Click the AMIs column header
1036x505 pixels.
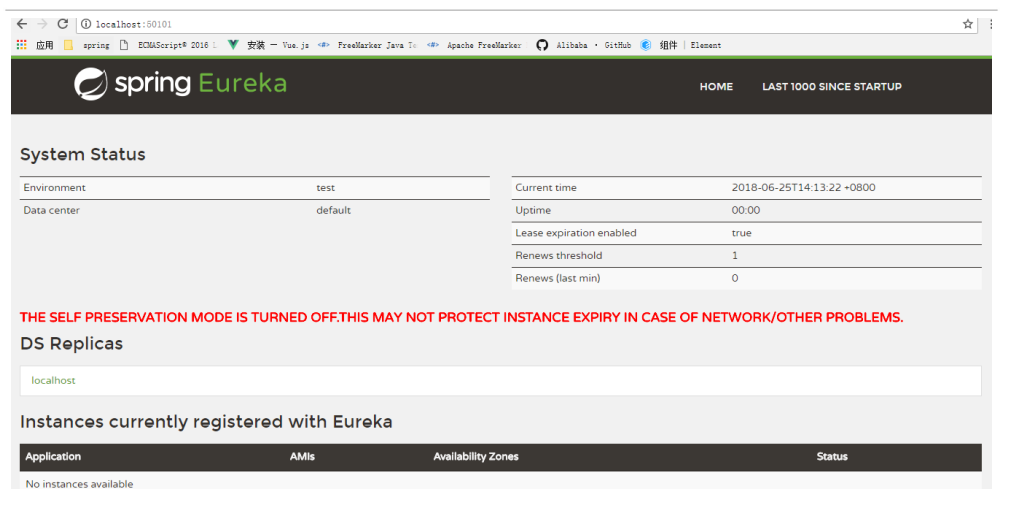(x=302, y=457)
